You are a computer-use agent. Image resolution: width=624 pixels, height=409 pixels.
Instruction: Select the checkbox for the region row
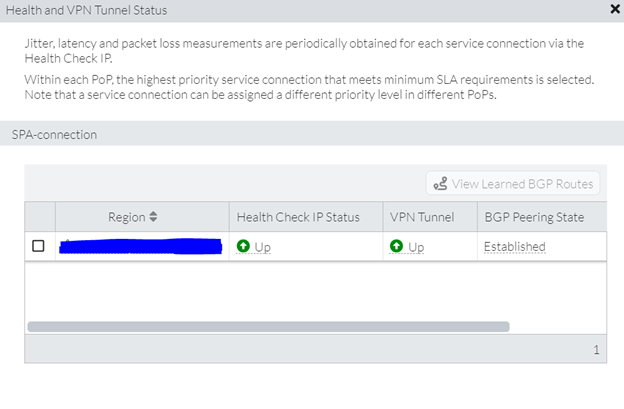(x=39, y=246)
